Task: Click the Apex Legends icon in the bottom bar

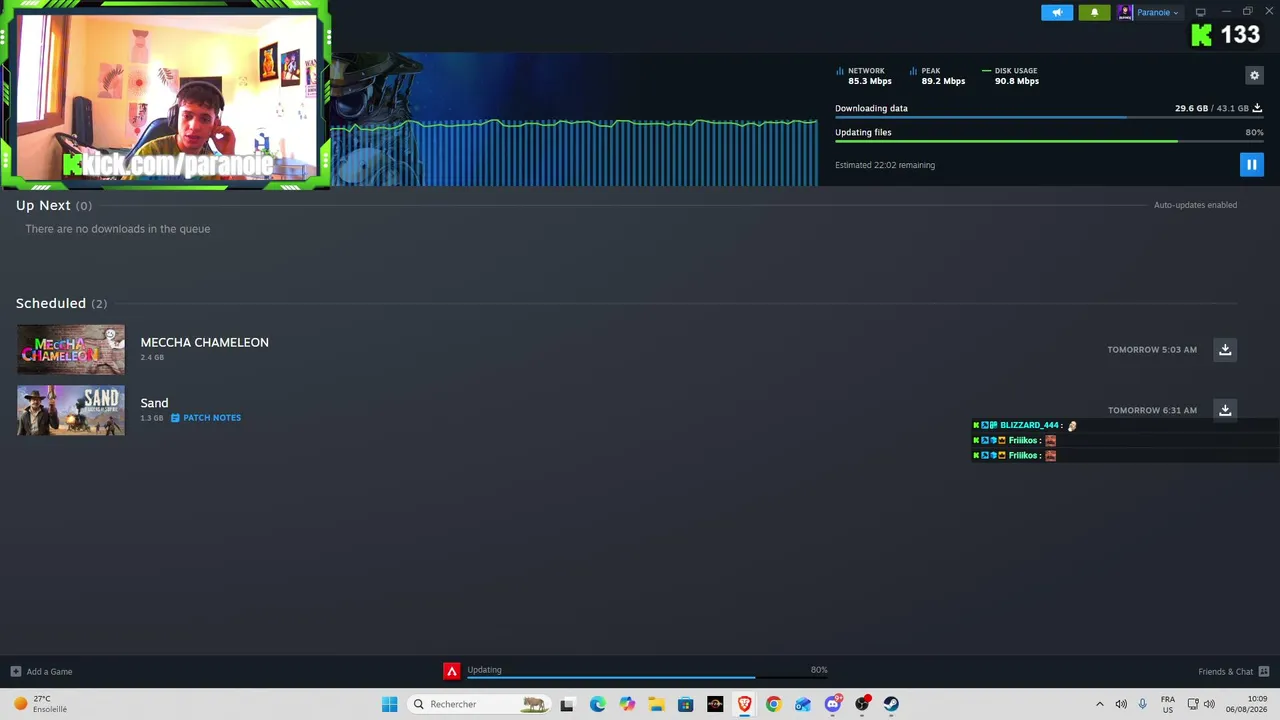Action: [452, 671]
